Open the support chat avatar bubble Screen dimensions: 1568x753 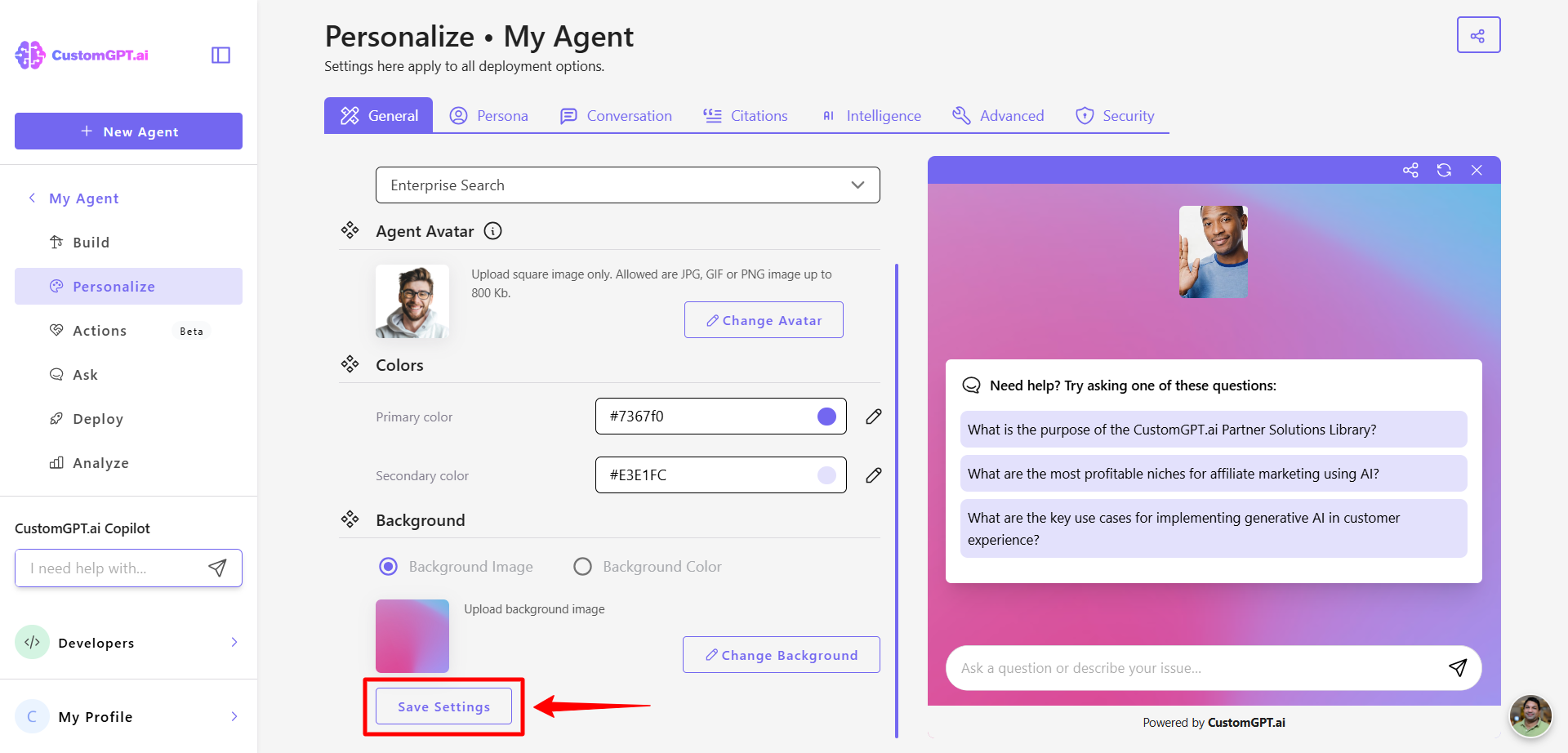(x=1530, y=716)
